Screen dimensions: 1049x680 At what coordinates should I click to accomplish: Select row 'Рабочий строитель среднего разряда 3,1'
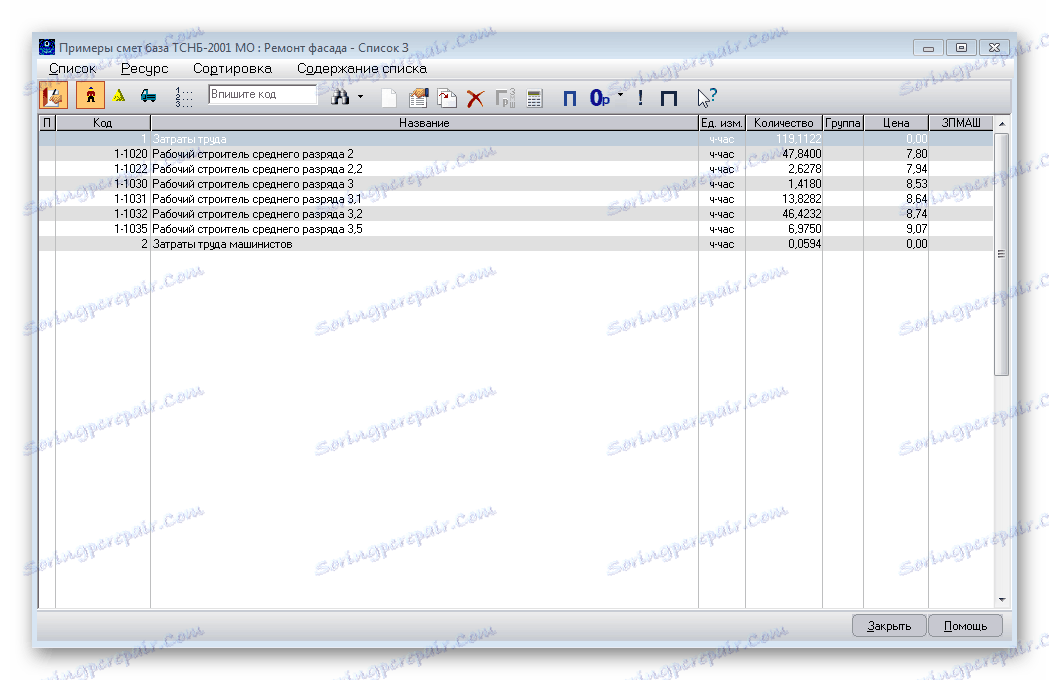coord(516,199)
